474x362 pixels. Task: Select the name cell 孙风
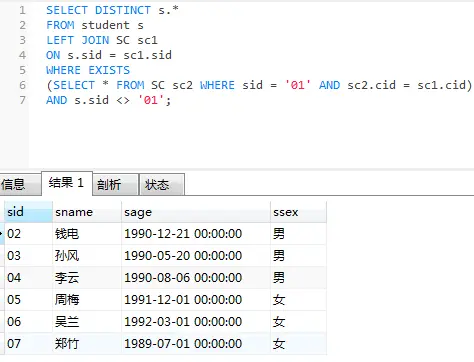click(87, 256)
